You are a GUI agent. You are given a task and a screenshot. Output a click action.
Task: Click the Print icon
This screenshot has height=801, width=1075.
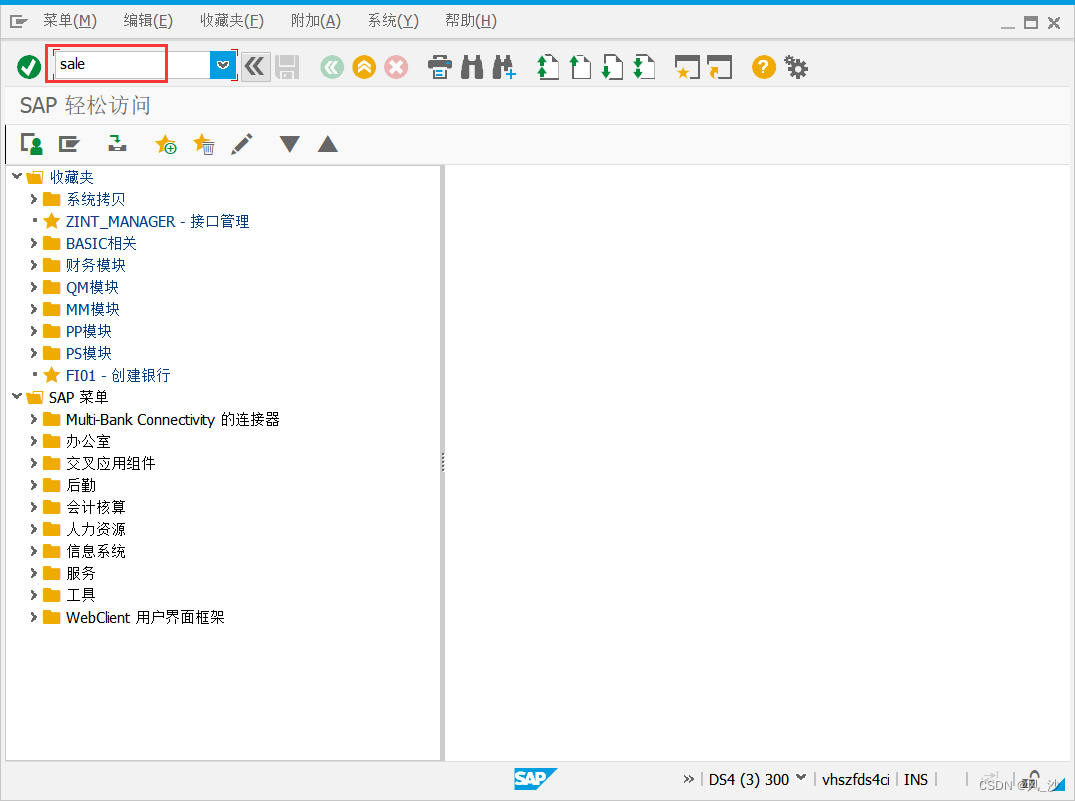[439, 67]
